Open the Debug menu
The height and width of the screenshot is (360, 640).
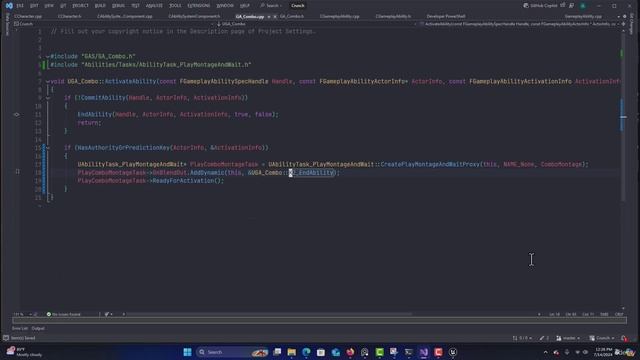[118, 6]
